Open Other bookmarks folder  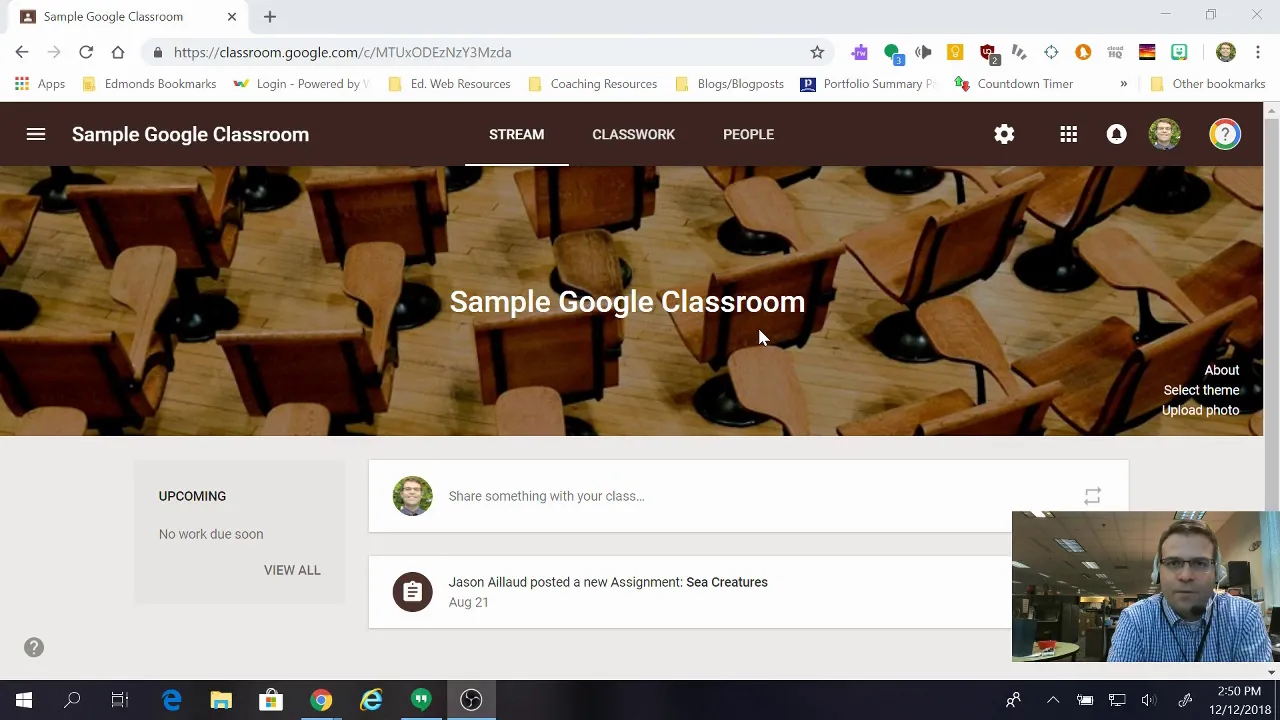(x=1208, y=84)
